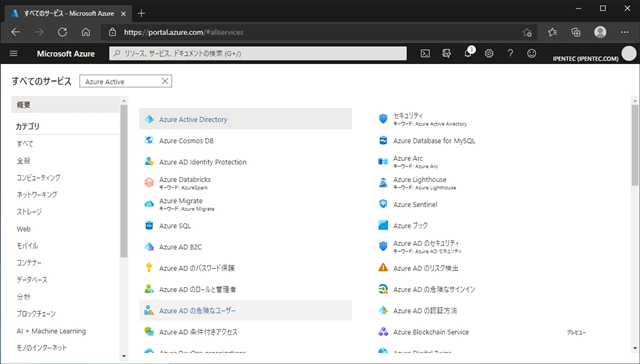Viewport: 640px width, 364px height.
Task: Open the feedback smiley icon
Action: coord(531,53)
